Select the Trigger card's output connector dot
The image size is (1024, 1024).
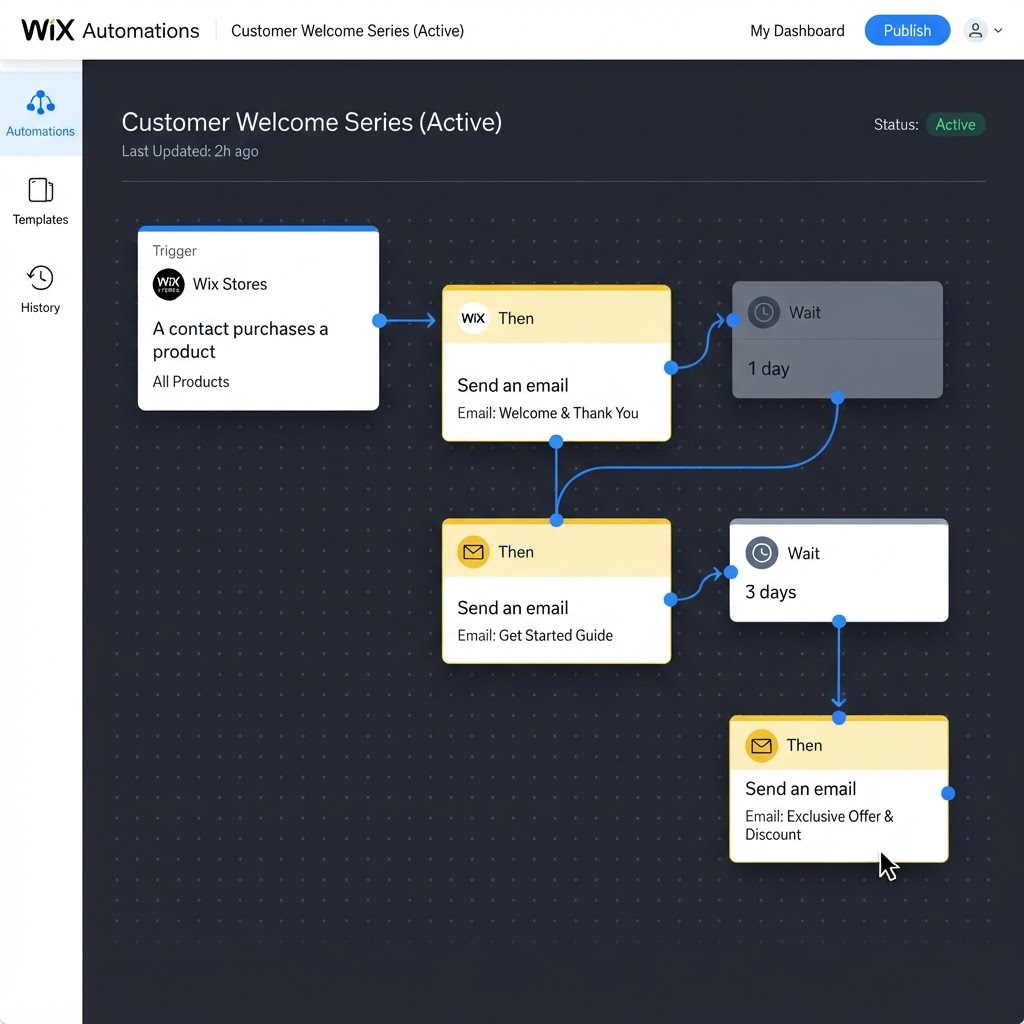click(379, 320)
